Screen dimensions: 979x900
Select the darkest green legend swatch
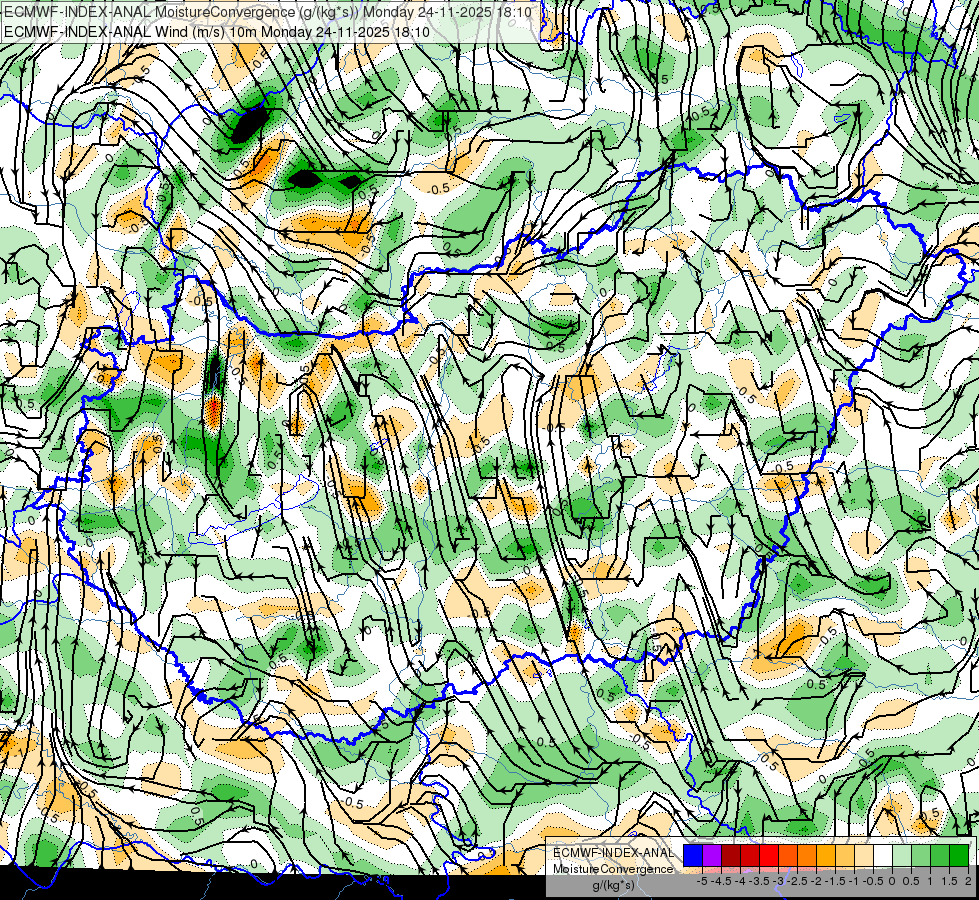click(x=959, y=856)
